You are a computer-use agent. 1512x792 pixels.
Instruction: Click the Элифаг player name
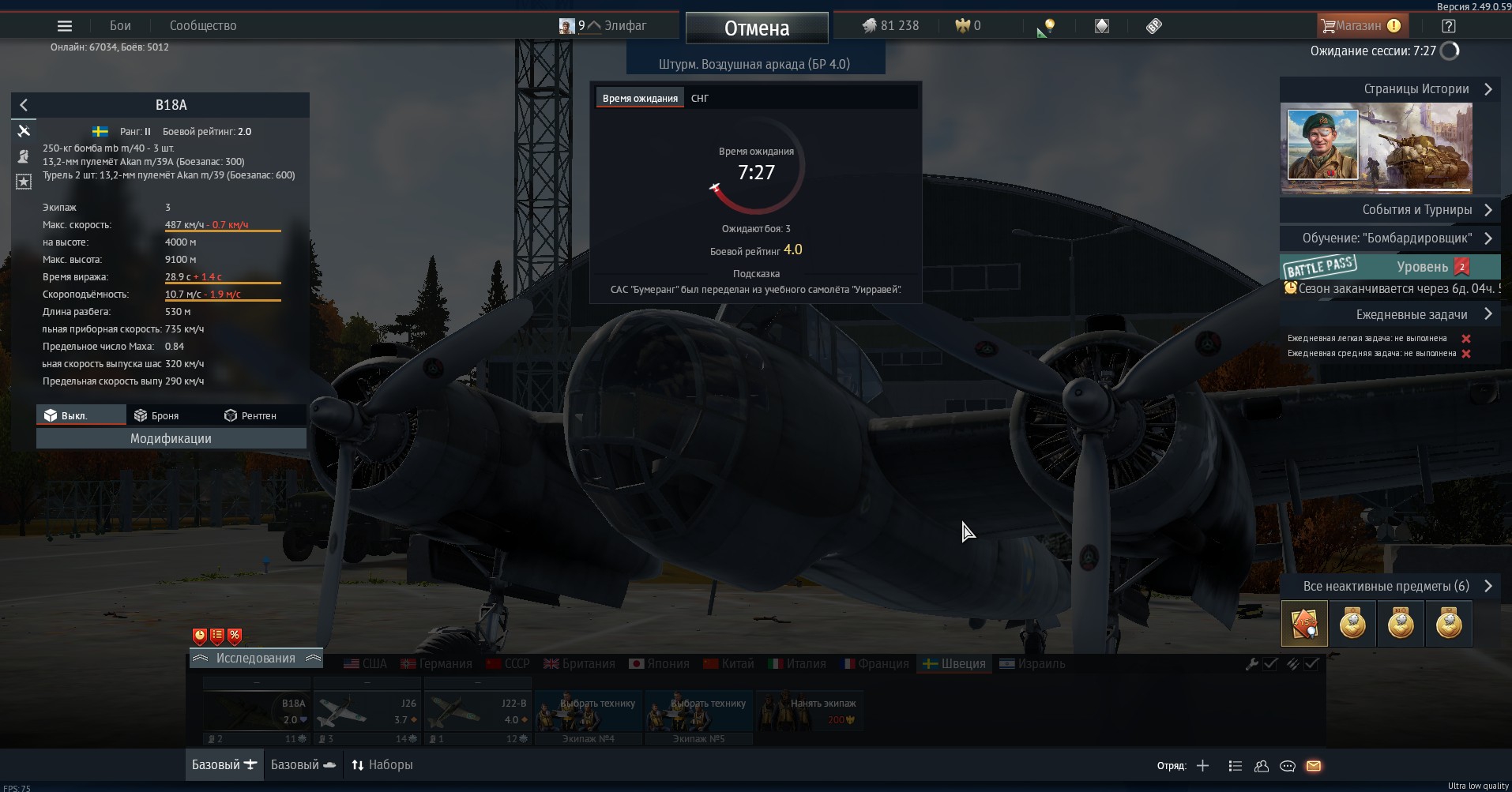coord(625,26)
